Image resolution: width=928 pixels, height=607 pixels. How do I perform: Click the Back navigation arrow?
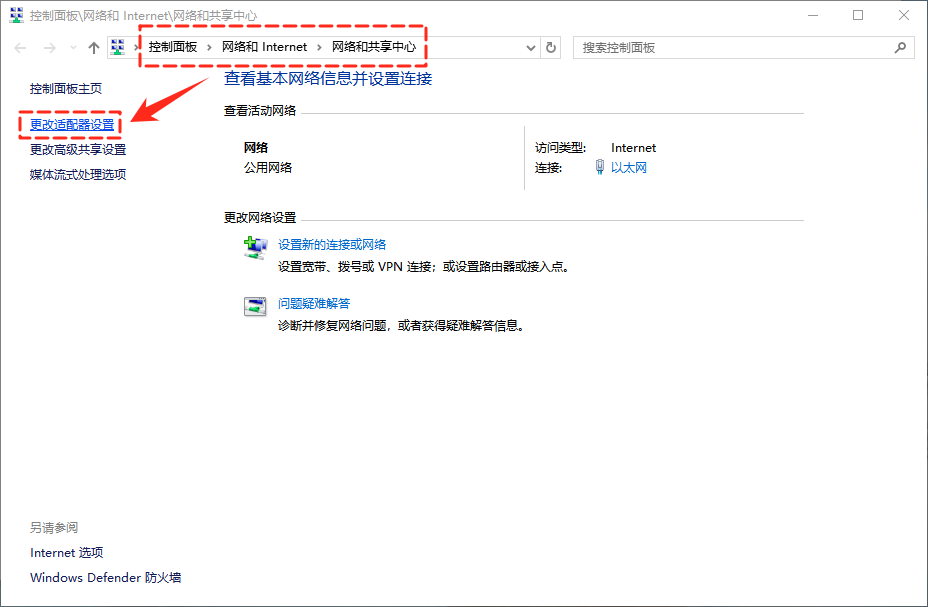click(21, 48)
